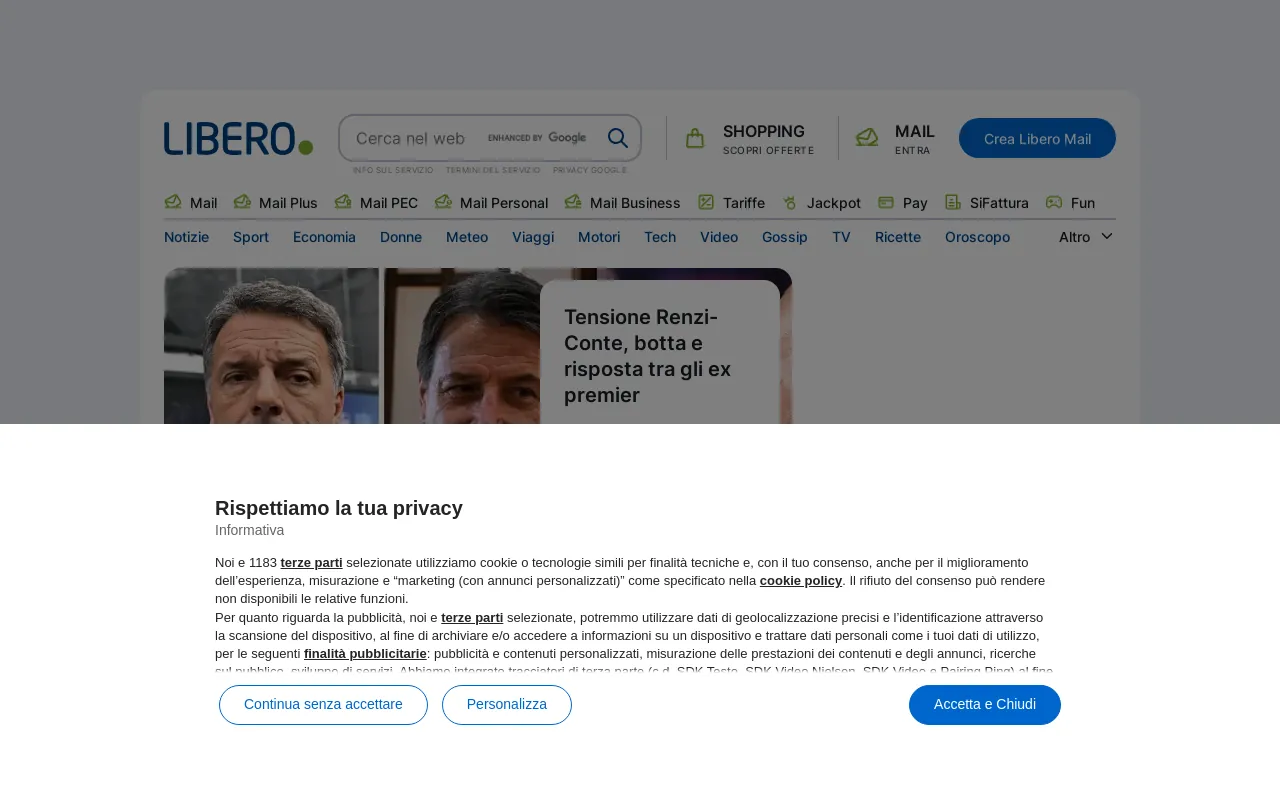Click the Mail Business envelope icon
The image size is (1280, 800).
[573, 202]
